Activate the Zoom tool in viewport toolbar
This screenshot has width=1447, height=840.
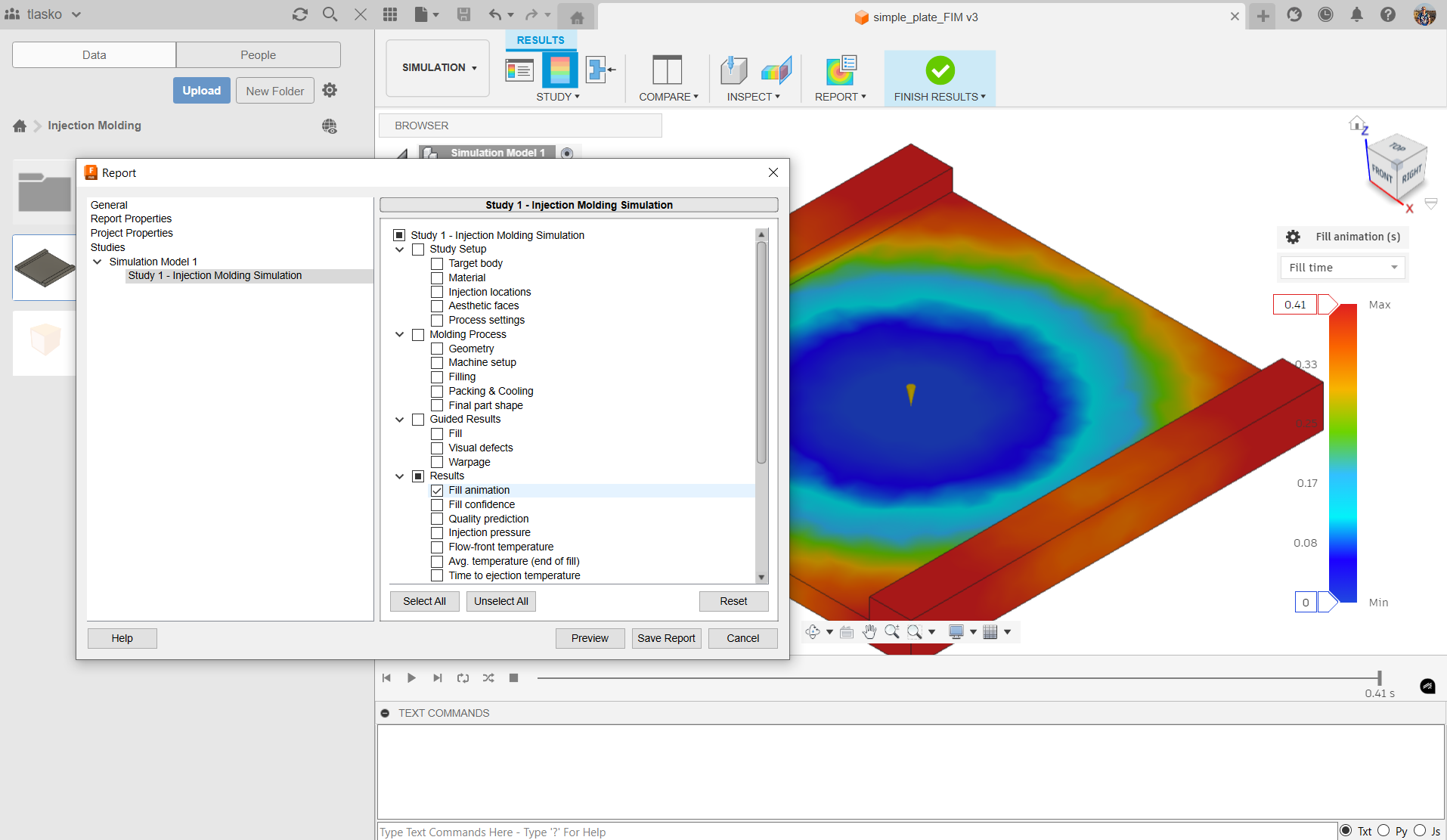pos(893,631)
